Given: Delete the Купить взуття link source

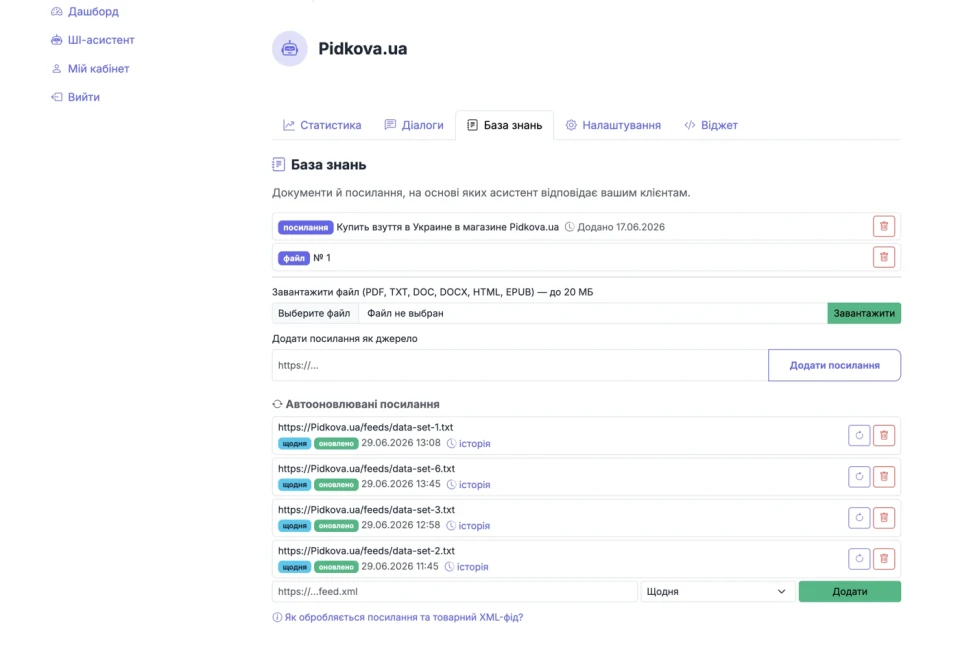Looking at the screenshot, I should (x=883, y=226).
